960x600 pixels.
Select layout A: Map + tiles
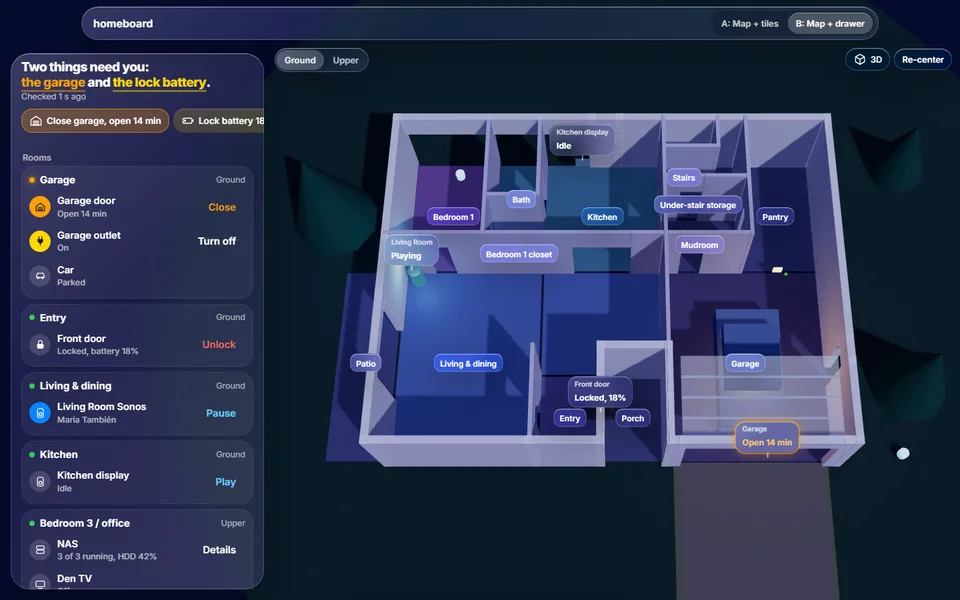(x=749, y=23)
